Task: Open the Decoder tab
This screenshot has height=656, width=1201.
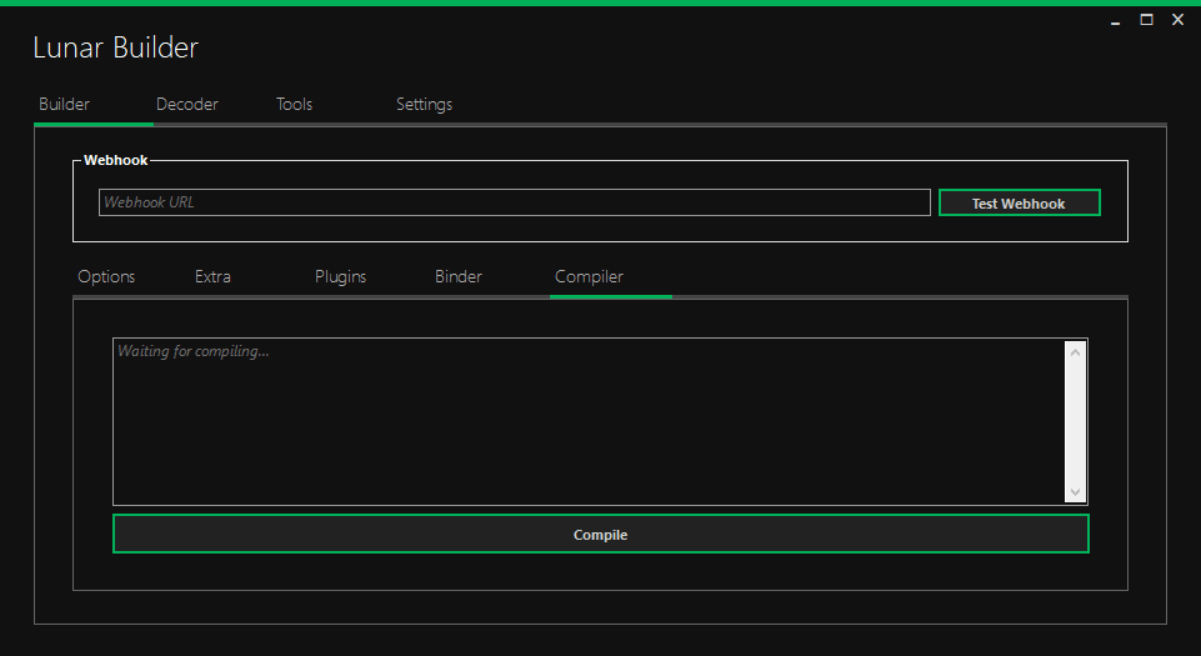Action: [x=187, y=104]
